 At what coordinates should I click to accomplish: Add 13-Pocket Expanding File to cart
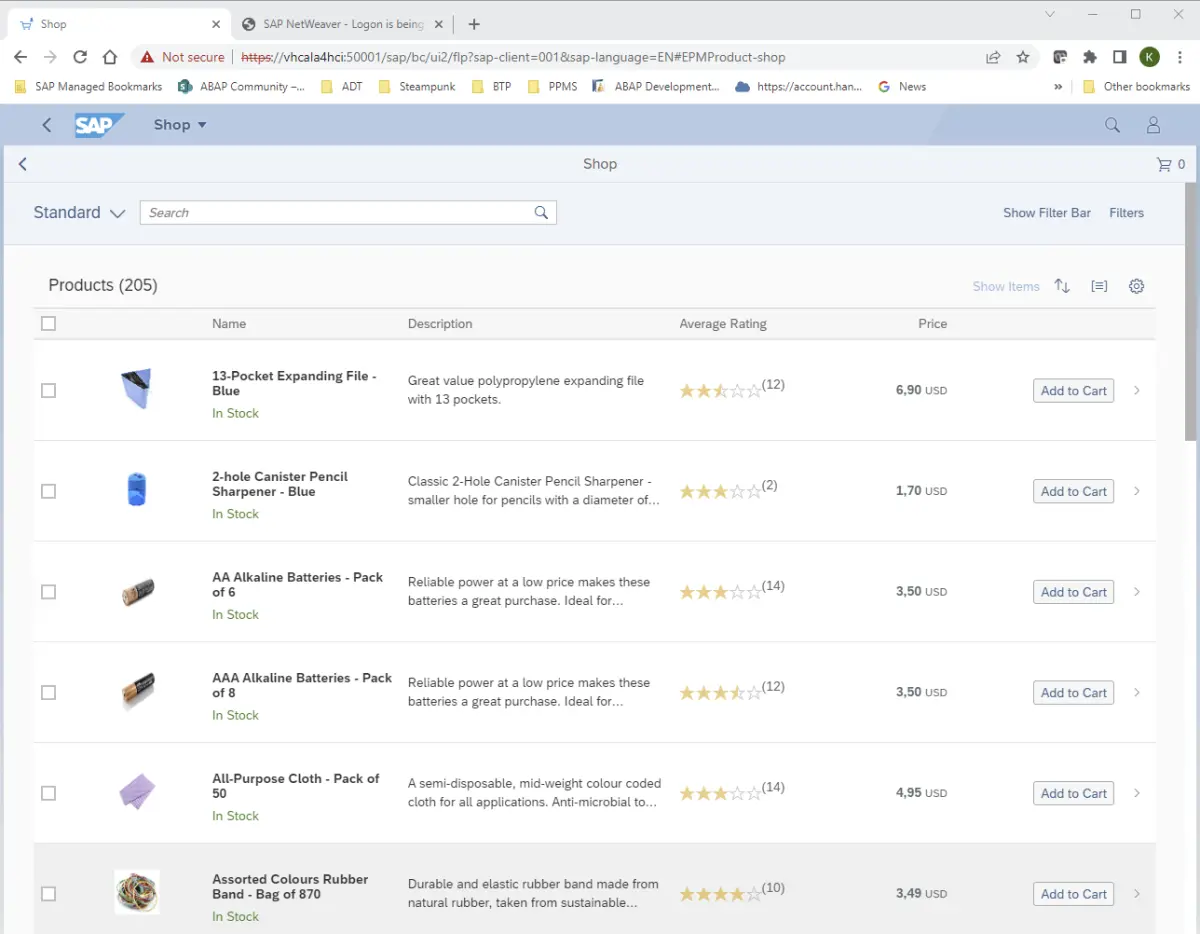[x=1073, y=391]
